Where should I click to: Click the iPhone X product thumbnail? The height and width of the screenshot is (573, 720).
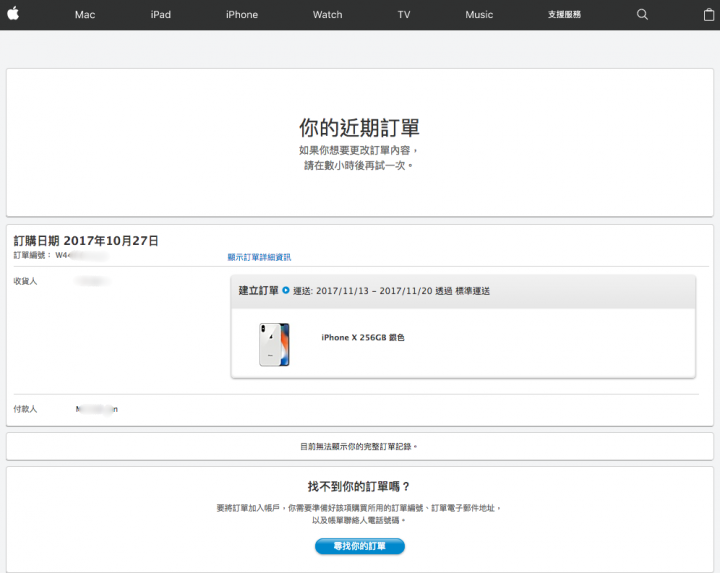pyautogui.click(x=274, y=344)
